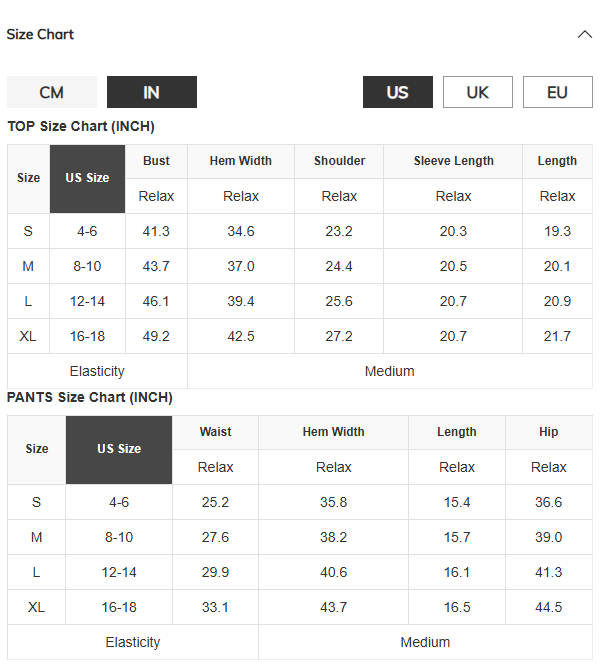Viewport: 602px width, 664px height.
Task: Click TOP chart bust value 41.3
Action: pos(156,231)
